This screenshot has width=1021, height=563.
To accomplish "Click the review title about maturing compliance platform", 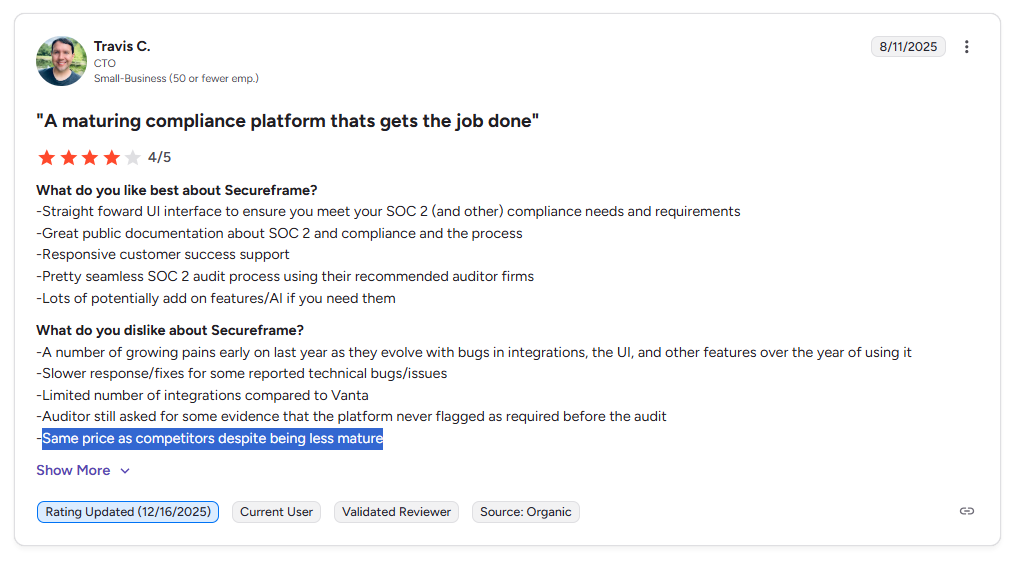I will pyautogui.click(x=287, y=121).
